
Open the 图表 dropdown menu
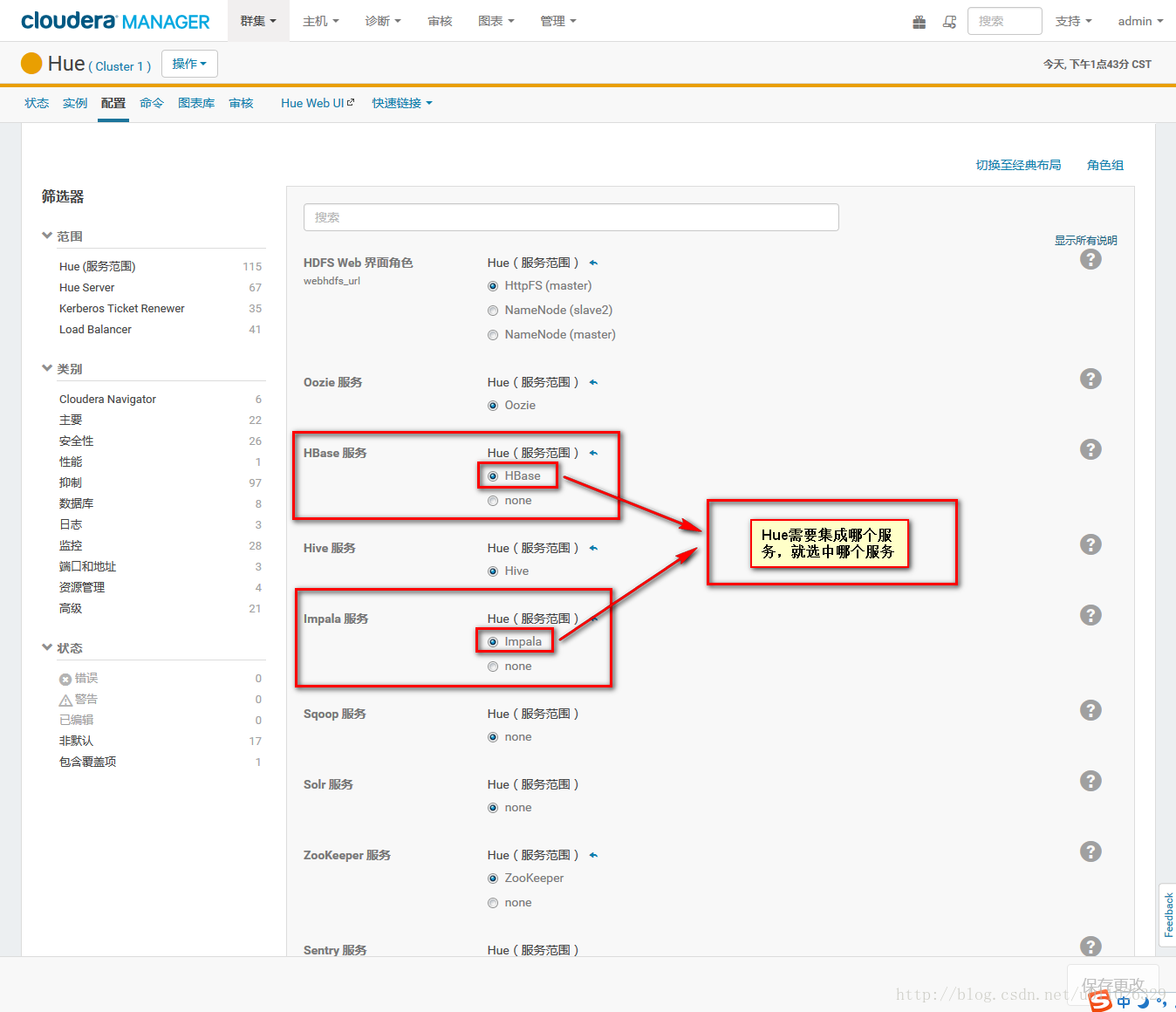coord(496,21)
